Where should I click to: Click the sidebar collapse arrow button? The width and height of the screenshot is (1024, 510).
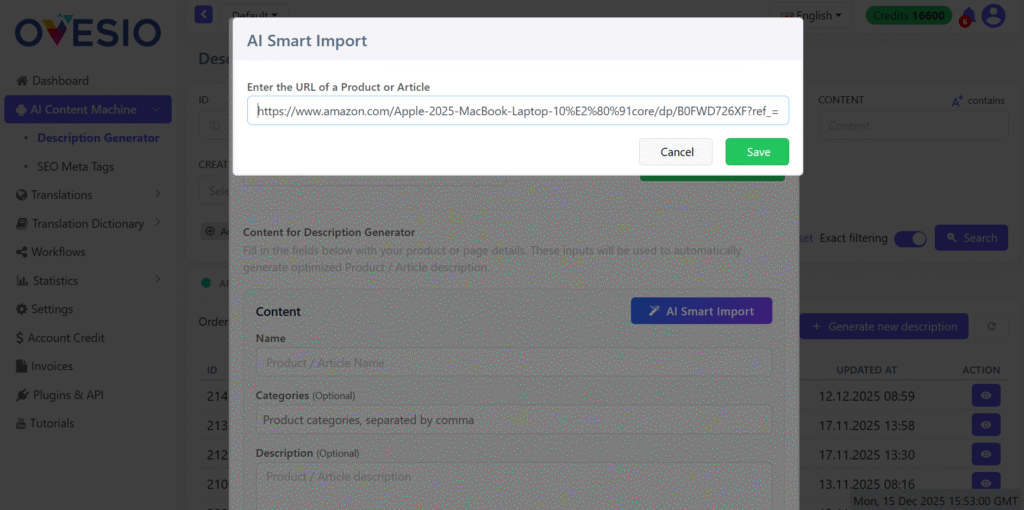click(x=204, y=15)
